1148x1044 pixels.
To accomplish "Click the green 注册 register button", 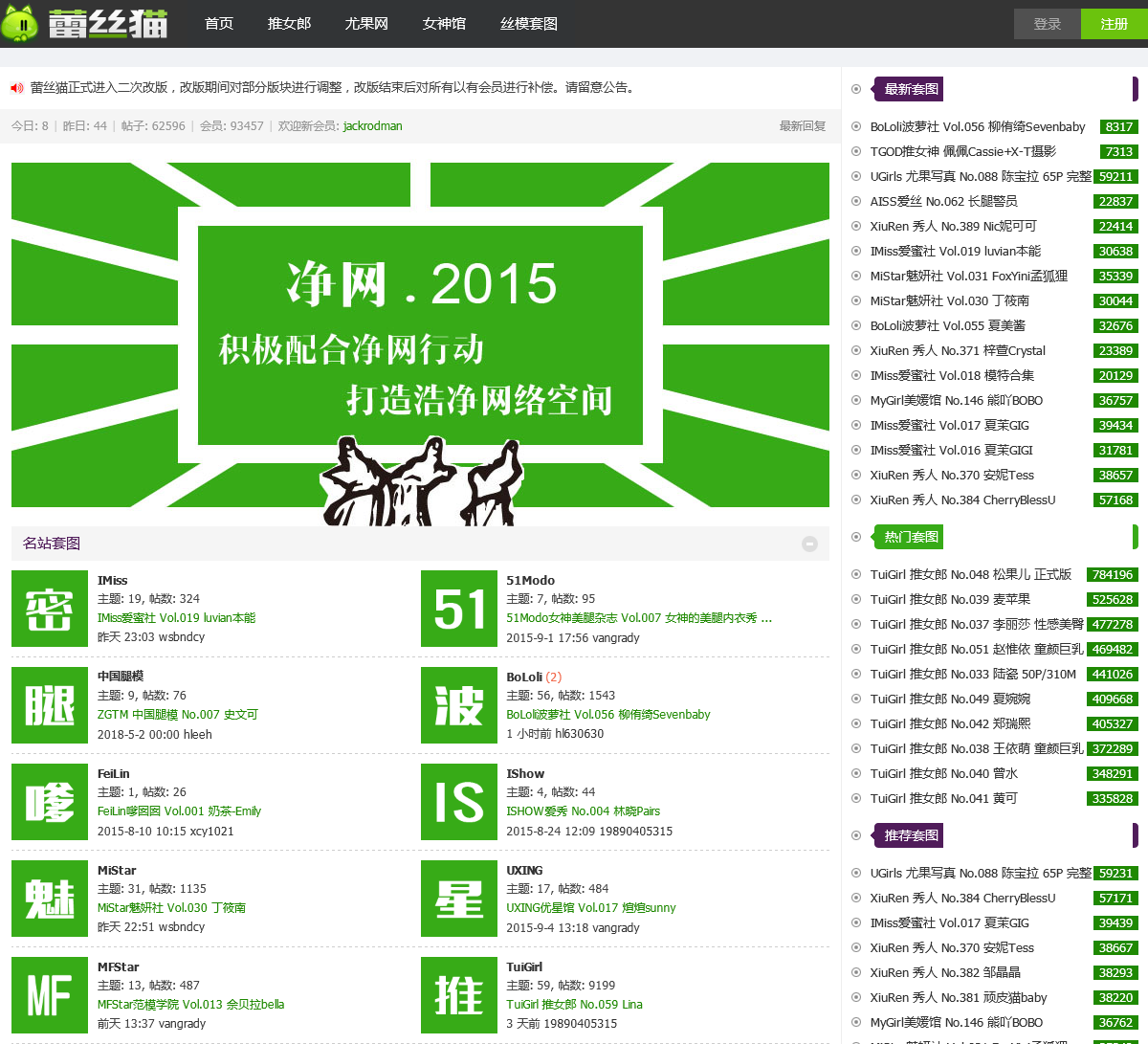I will [x=1115, y=24].
